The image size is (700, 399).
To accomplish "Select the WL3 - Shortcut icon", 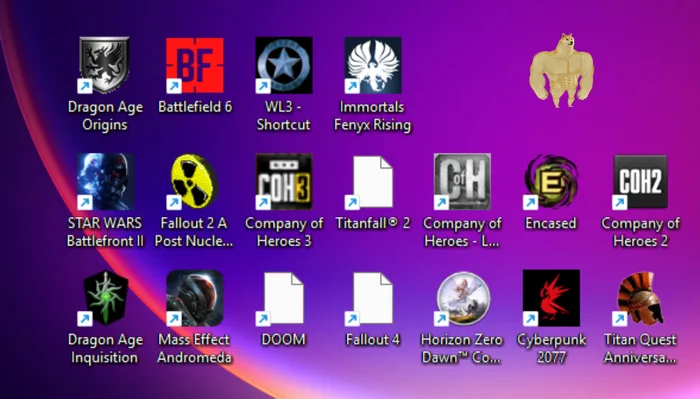I will [x=283, y=65].
